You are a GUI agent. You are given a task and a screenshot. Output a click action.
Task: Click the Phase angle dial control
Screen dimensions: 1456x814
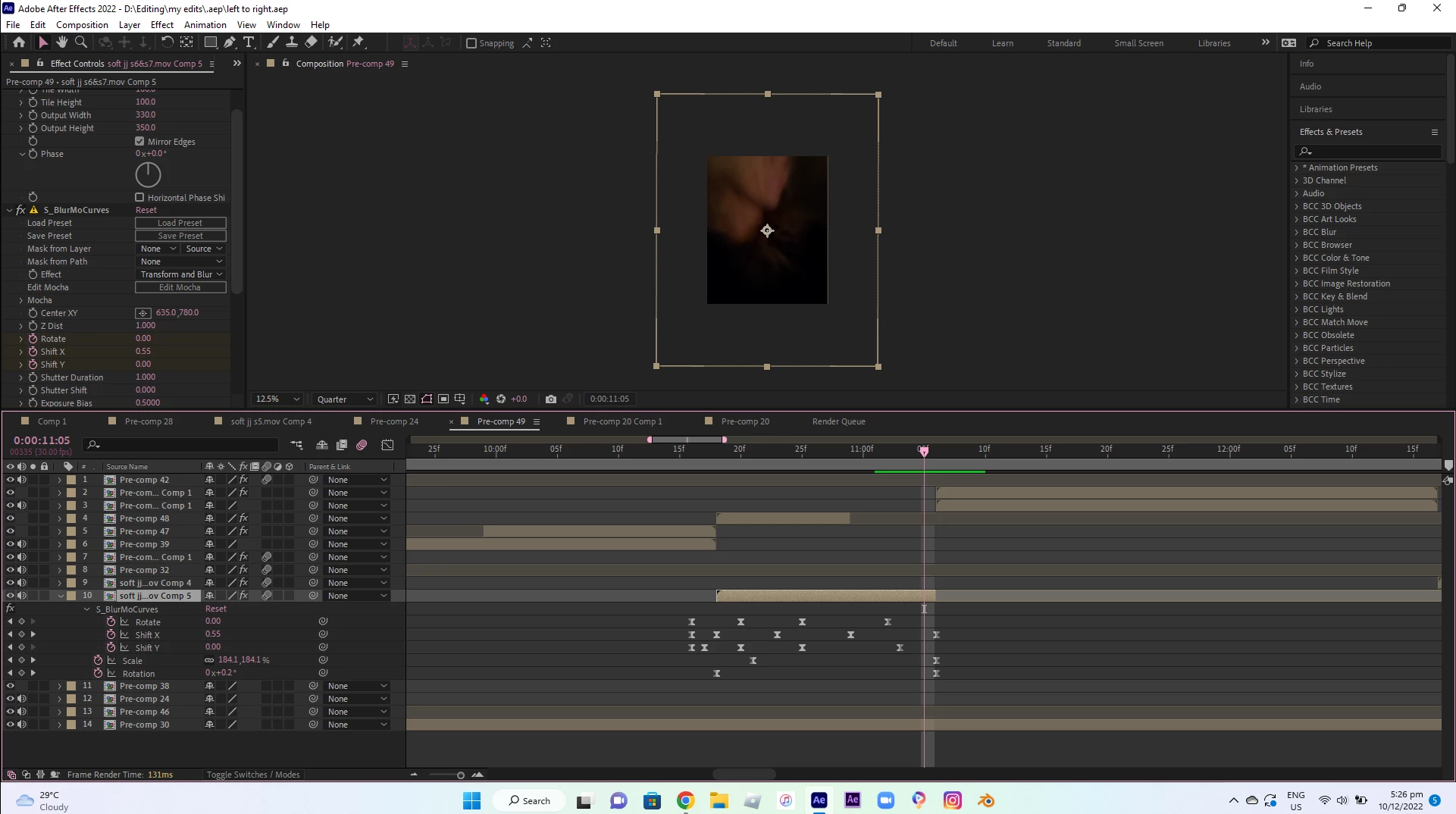click(x=148, y=175)
